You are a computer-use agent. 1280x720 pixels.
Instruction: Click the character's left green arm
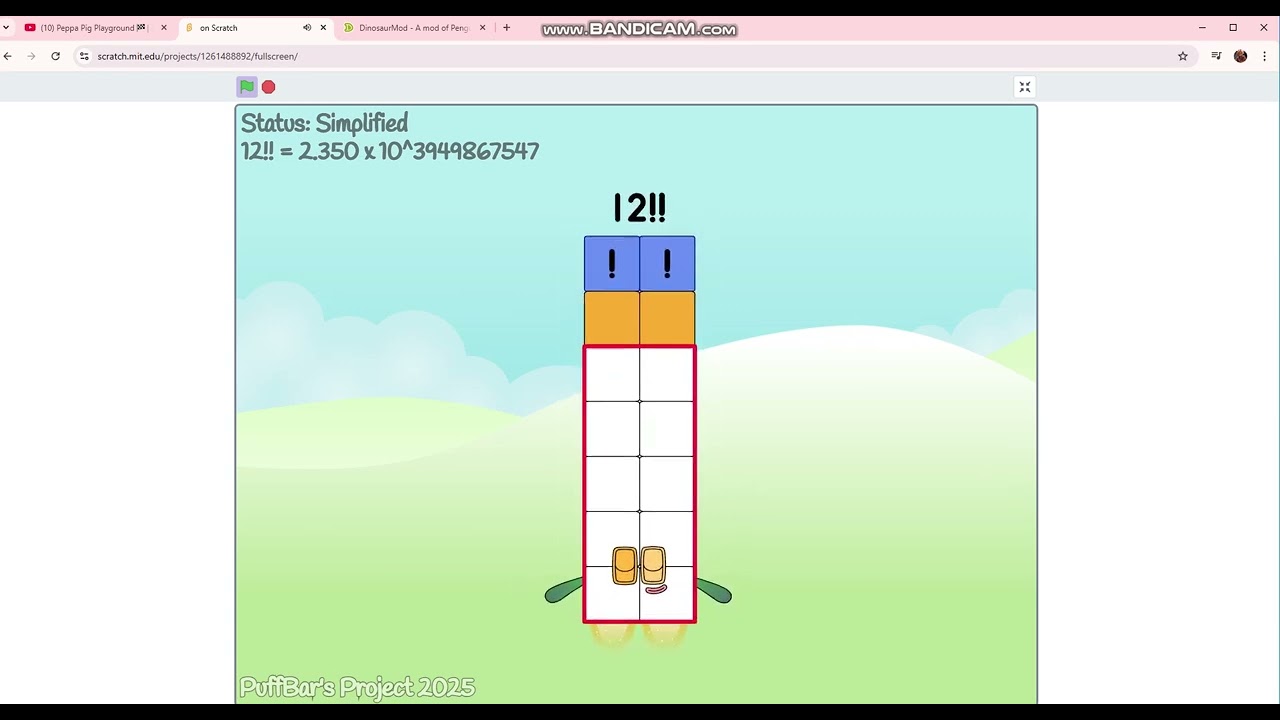coord(564,591)
